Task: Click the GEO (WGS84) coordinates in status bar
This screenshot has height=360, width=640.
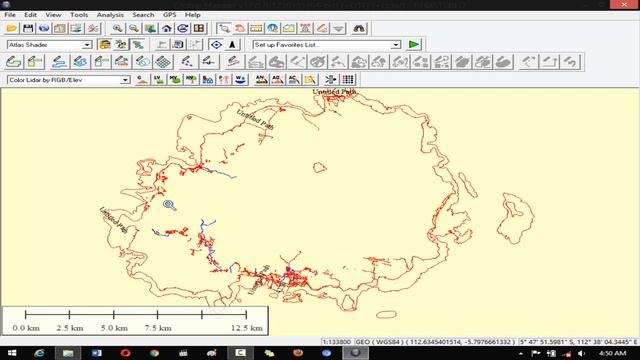Action: click(x=435, y=342)
